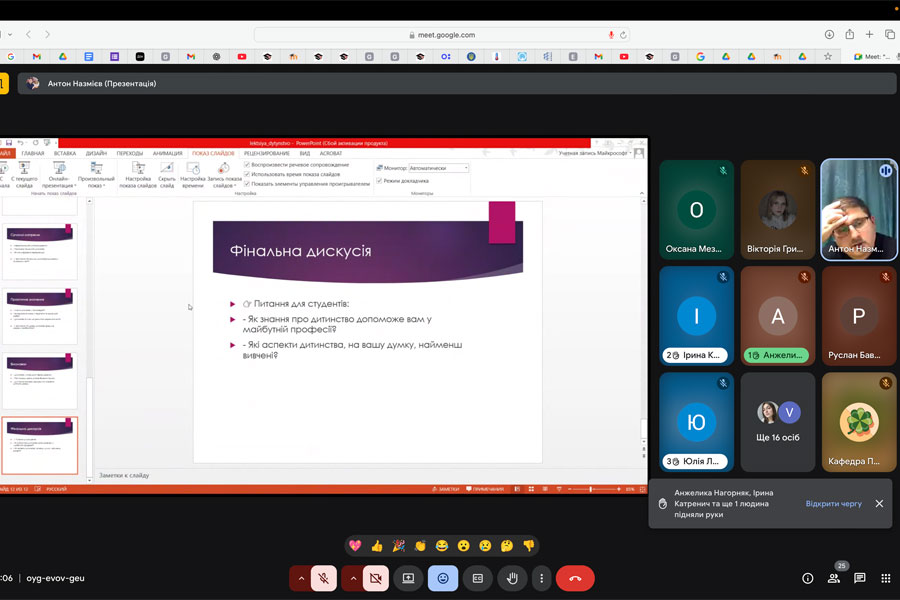Open the in-call chat panel
This screenshot has height=600, width=900.
[859, 578]
